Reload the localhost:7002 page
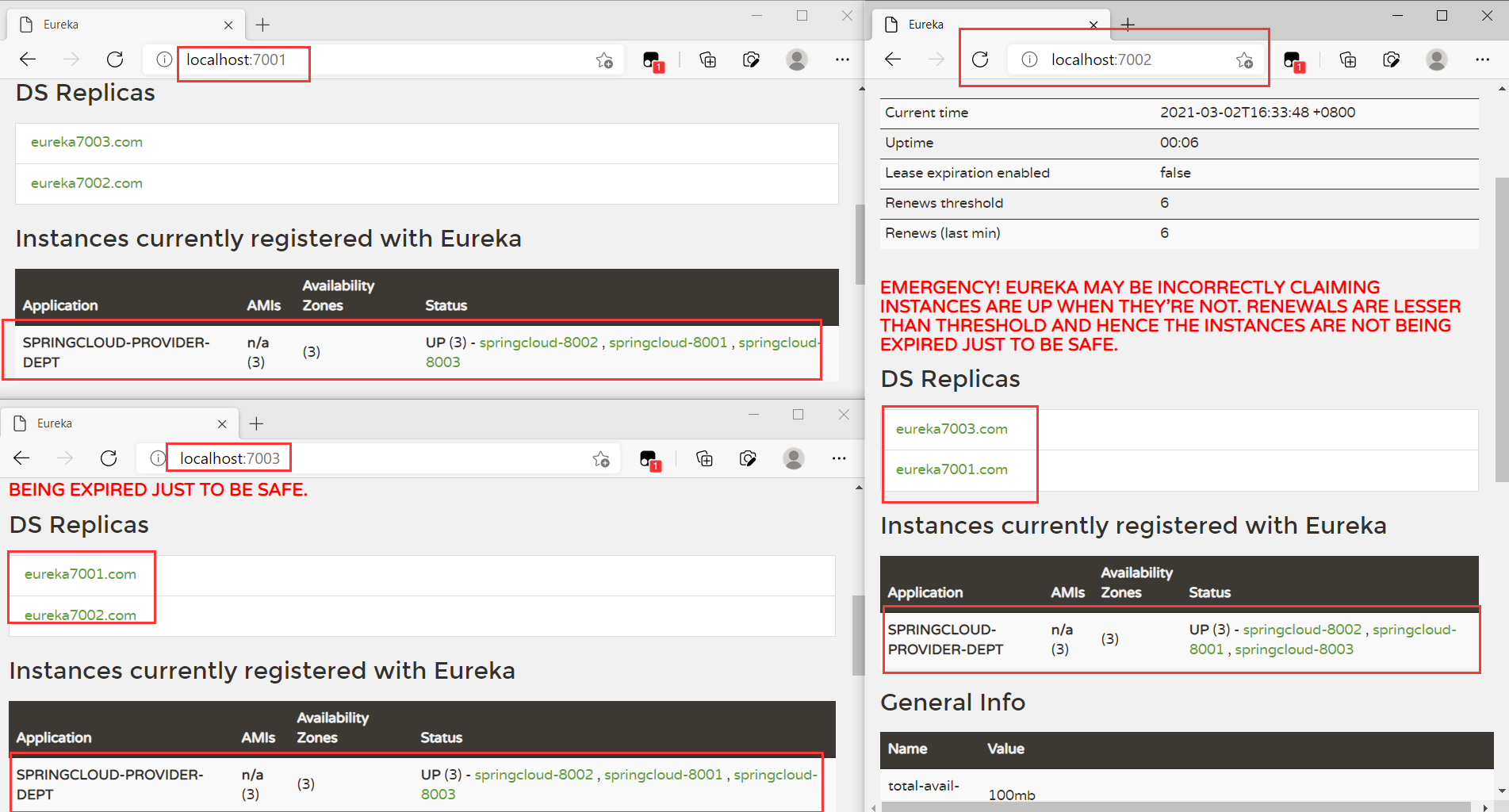Viewport: 1509px width, 812px height. point(980,59)
